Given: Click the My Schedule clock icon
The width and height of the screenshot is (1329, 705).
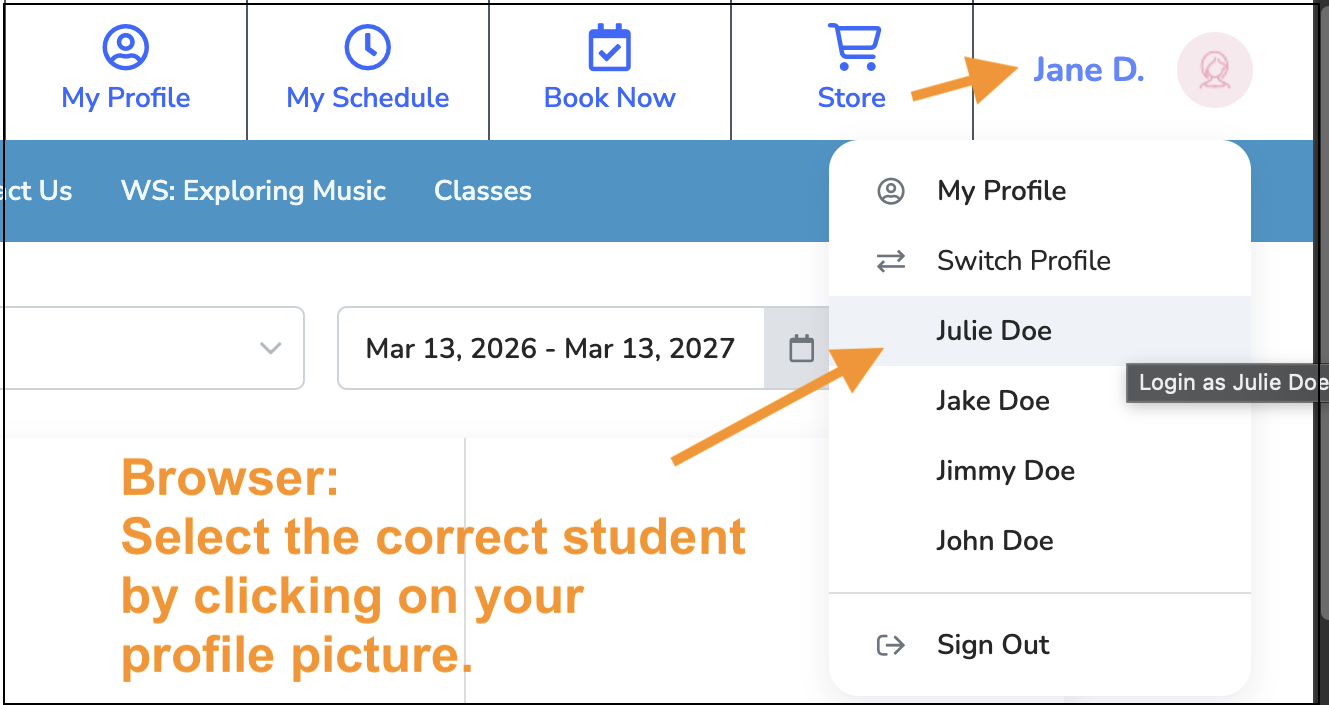Looking at the screenshot, I should click(367, 47).
